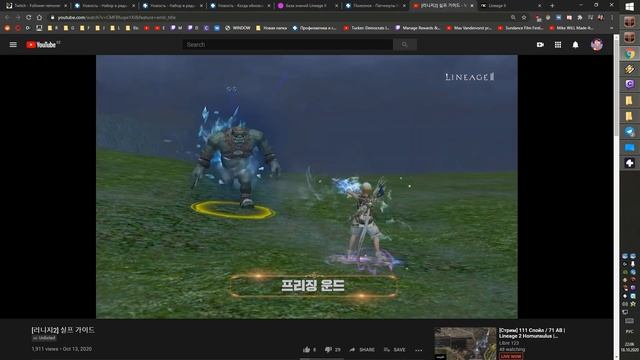This screenshot has width=640, height=360.
Task: Open the browser home page icon
Action: pos(39,18)
